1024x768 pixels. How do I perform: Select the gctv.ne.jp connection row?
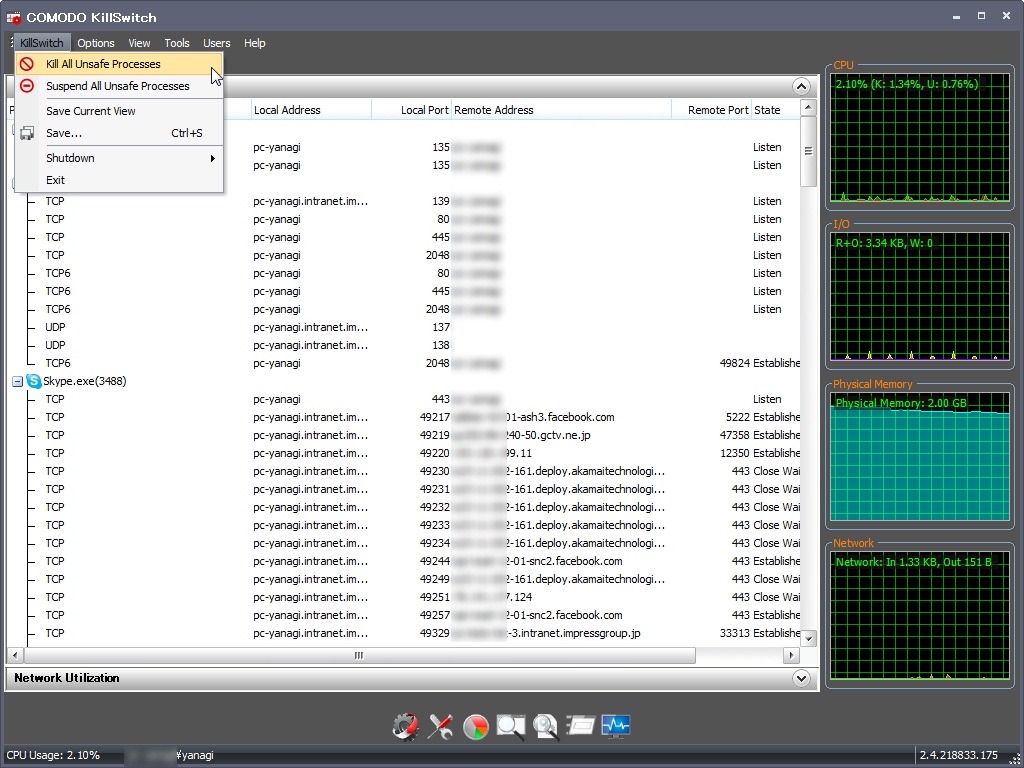(405, 435)
